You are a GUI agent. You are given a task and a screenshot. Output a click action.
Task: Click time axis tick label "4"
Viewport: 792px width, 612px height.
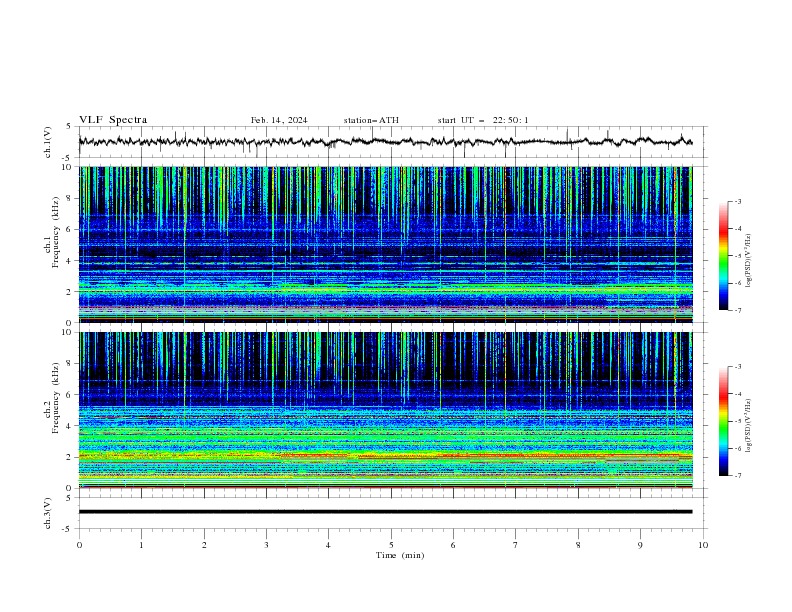328,545
